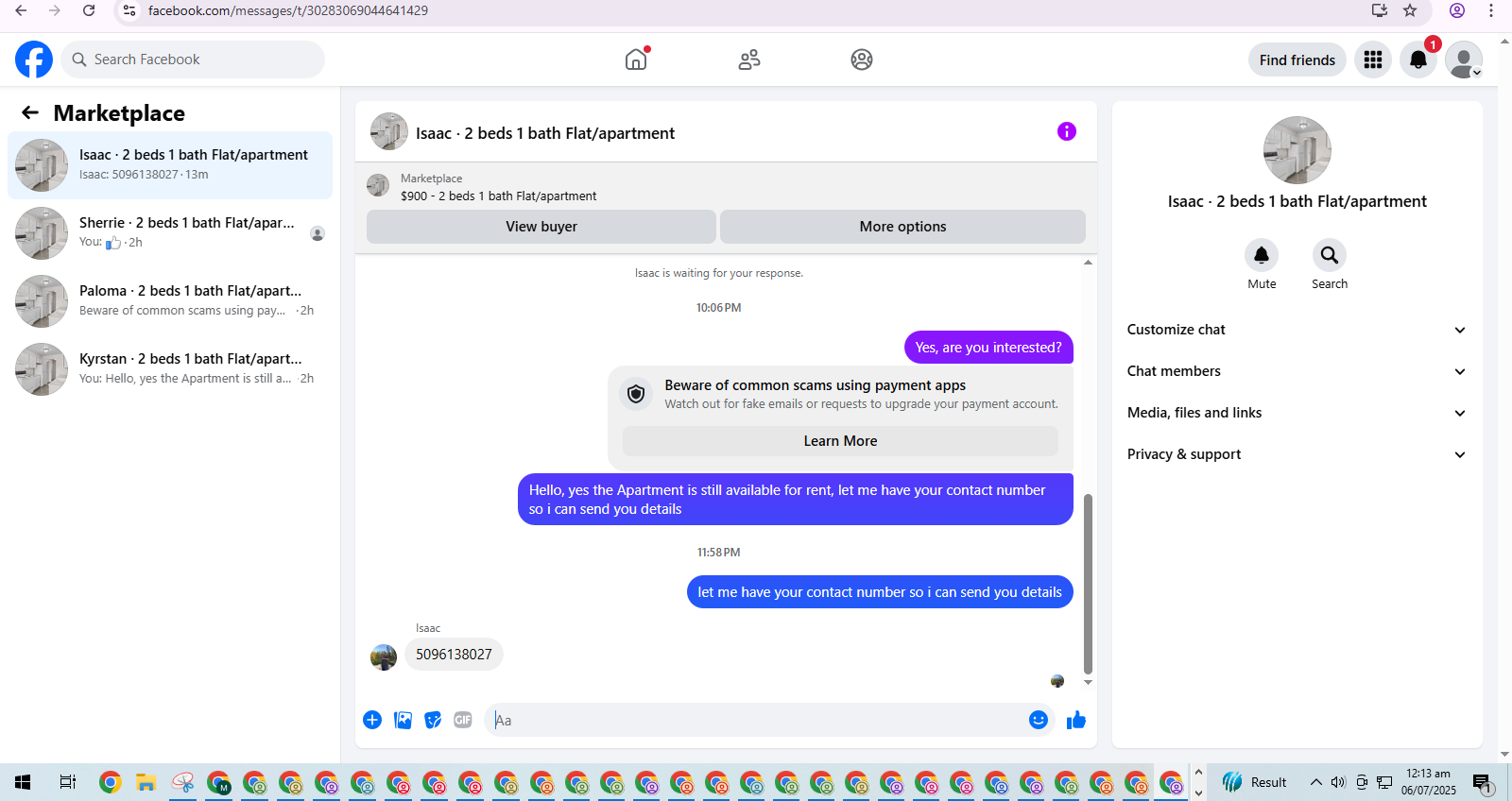Mute this chat with the bell icon

(x=1262, y=255)
